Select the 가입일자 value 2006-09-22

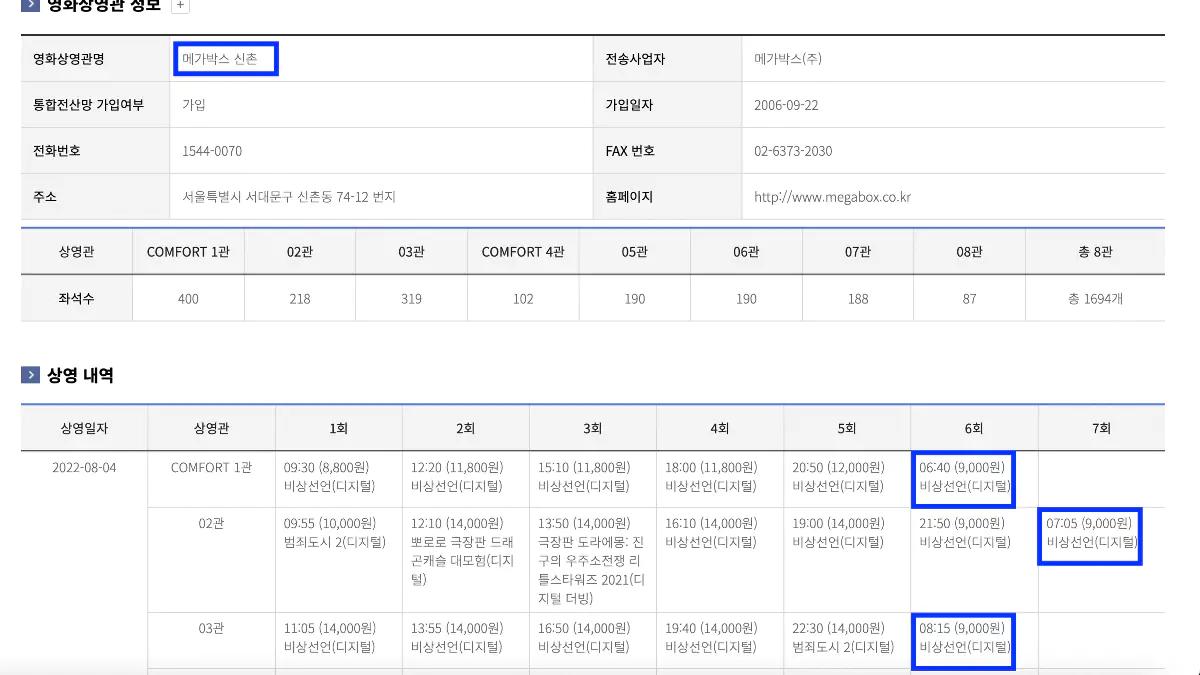(786, 104)
